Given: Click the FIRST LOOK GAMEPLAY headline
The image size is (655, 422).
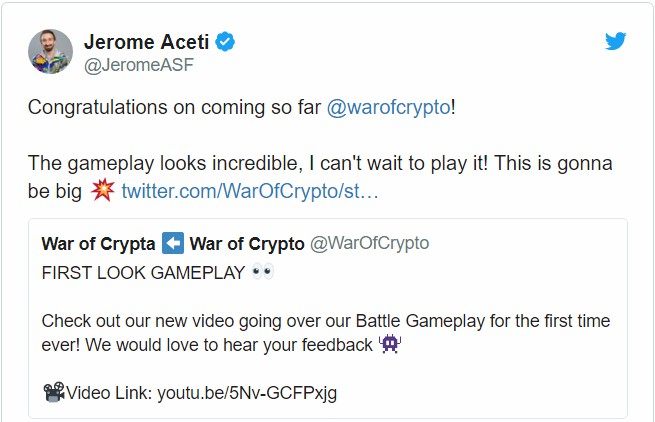Looking at the screenshot, I should (x=142, y=272).
